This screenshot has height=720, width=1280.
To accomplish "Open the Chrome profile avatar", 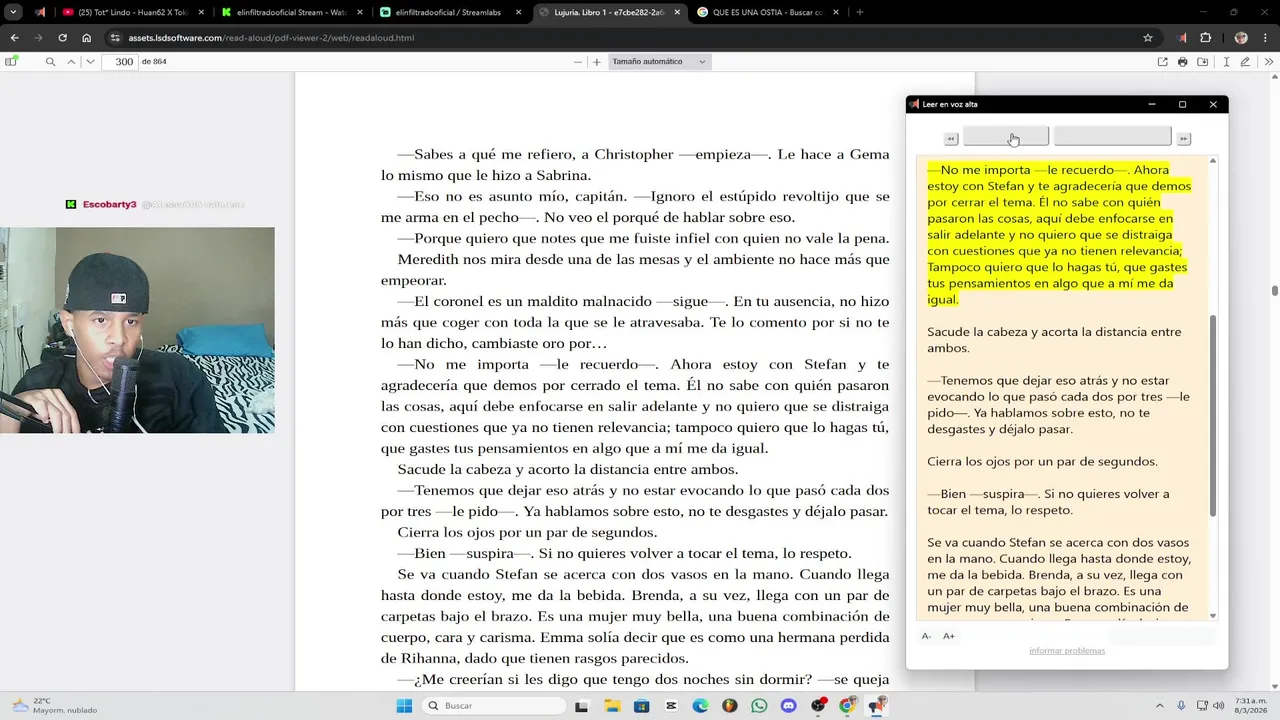I will click(x=1241, y=38).
